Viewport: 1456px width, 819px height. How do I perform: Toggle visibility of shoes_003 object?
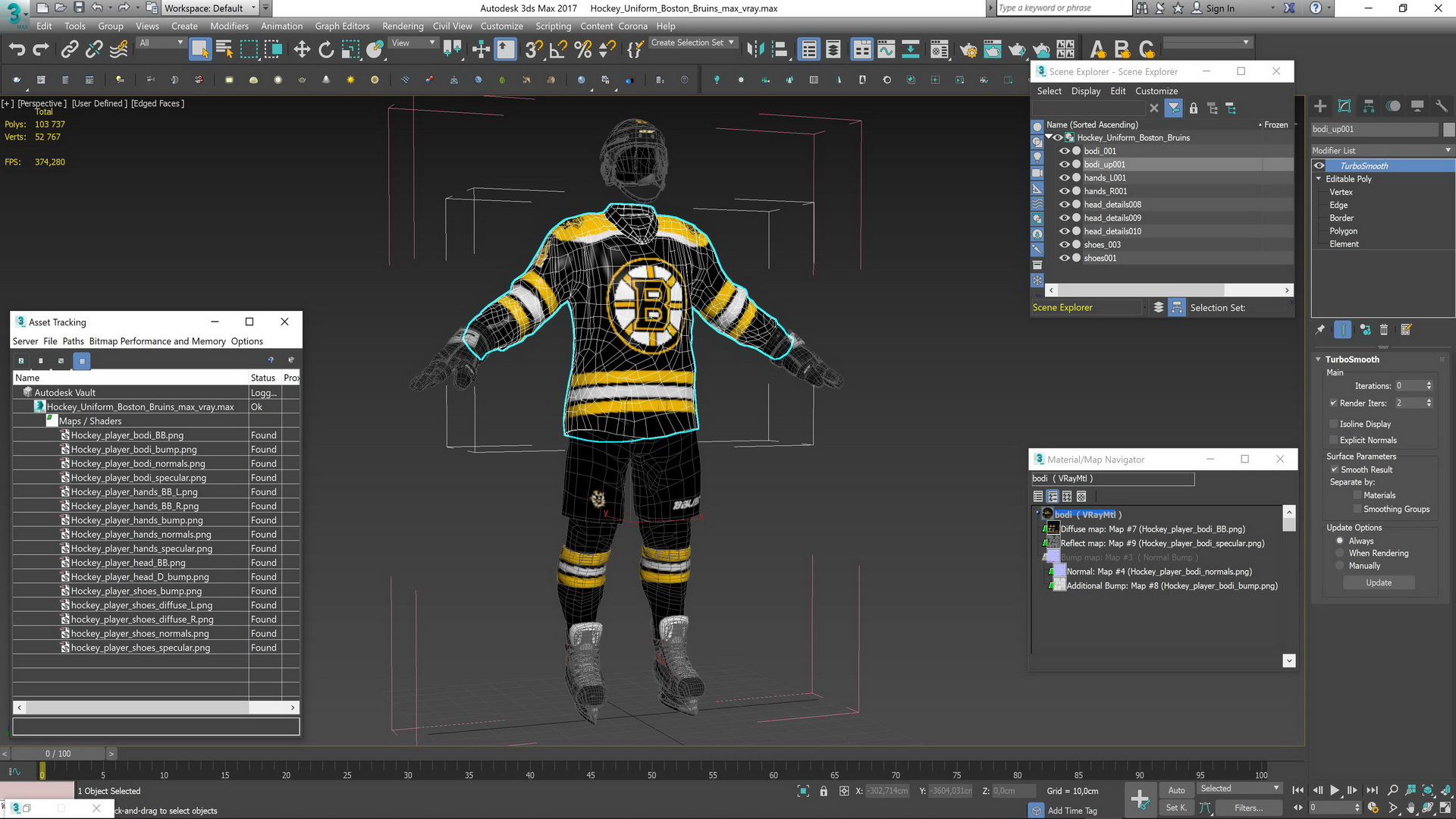(x=1065, y=244)
